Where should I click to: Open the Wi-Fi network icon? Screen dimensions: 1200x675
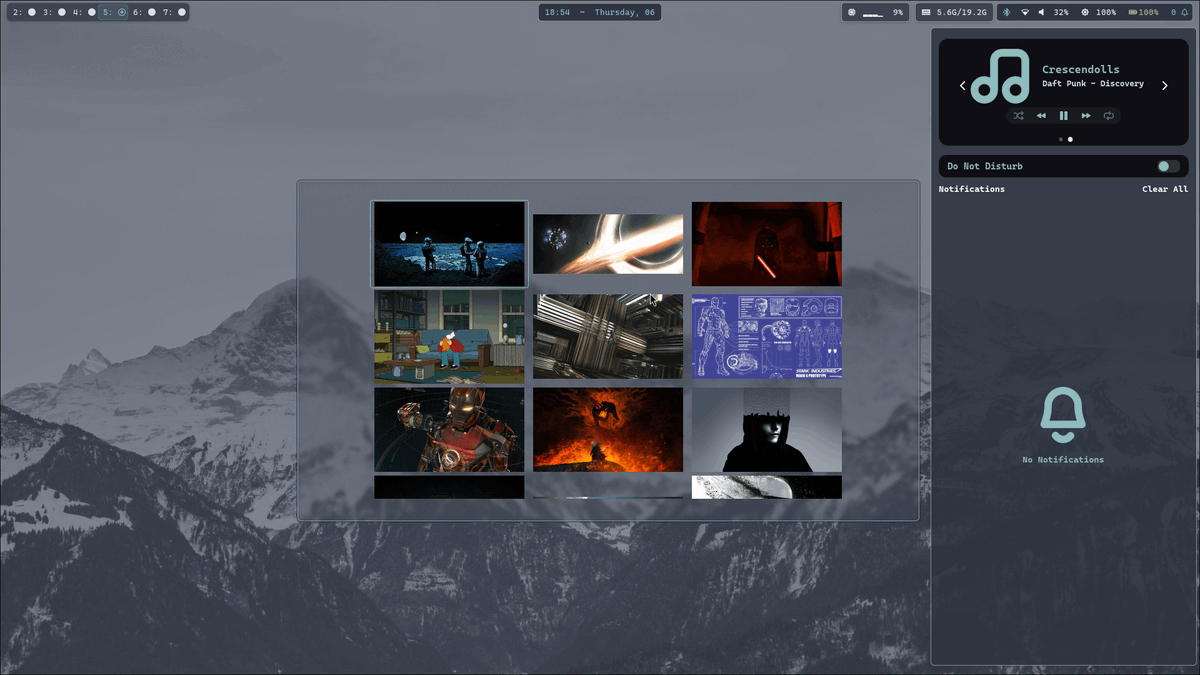tap(1024, 12)
